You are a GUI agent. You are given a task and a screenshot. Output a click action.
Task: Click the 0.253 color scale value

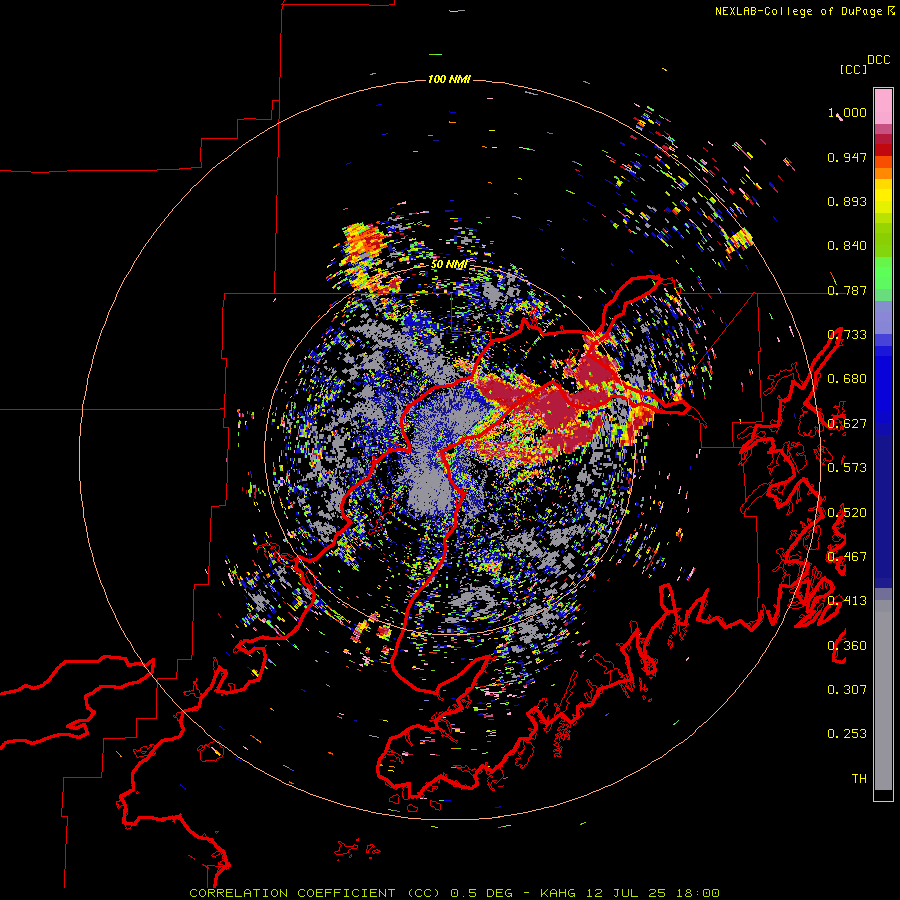coord(847,734)
